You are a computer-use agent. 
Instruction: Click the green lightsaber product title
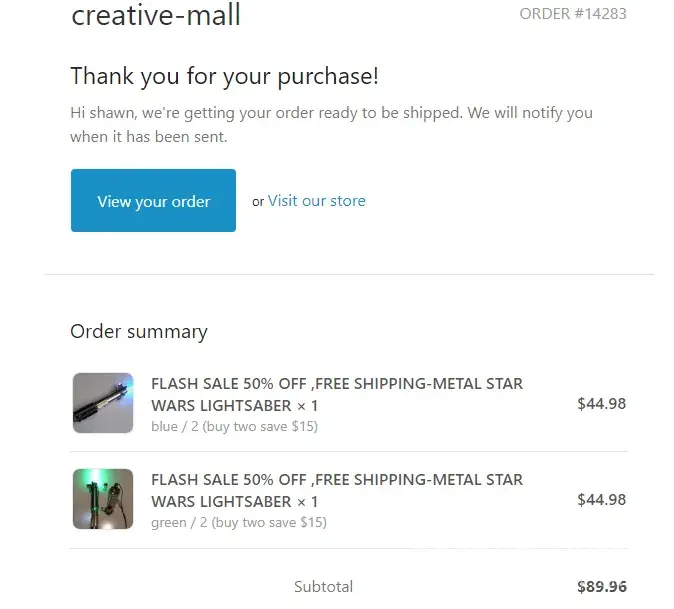(x=336, y=490)
